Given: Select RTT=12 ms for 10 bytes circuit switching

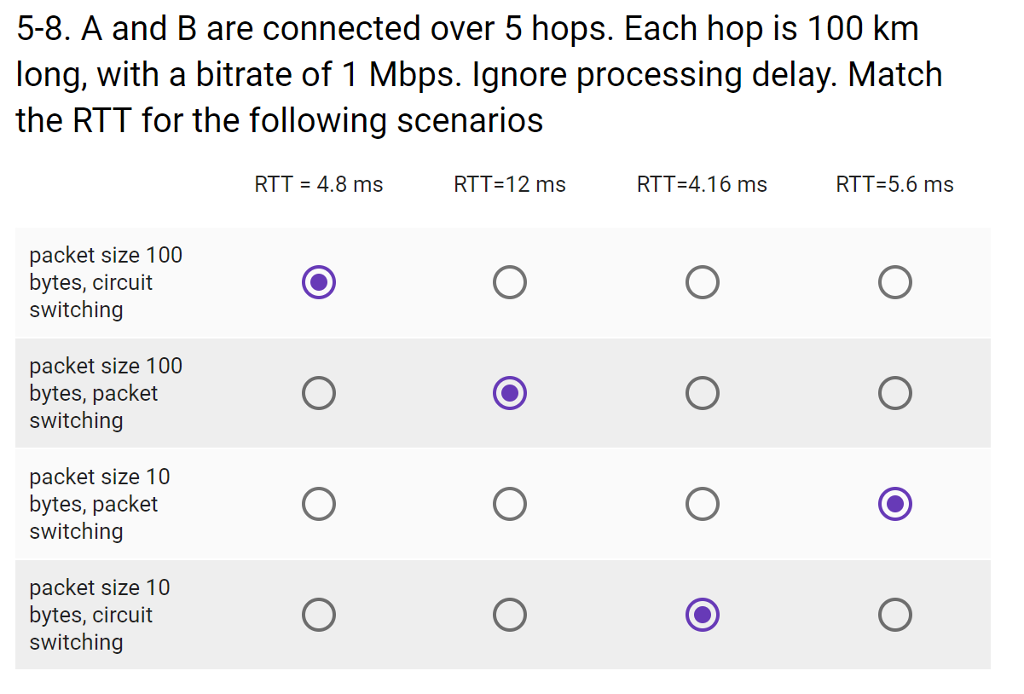Looking at the screenshot, I should tap(510, 615).
